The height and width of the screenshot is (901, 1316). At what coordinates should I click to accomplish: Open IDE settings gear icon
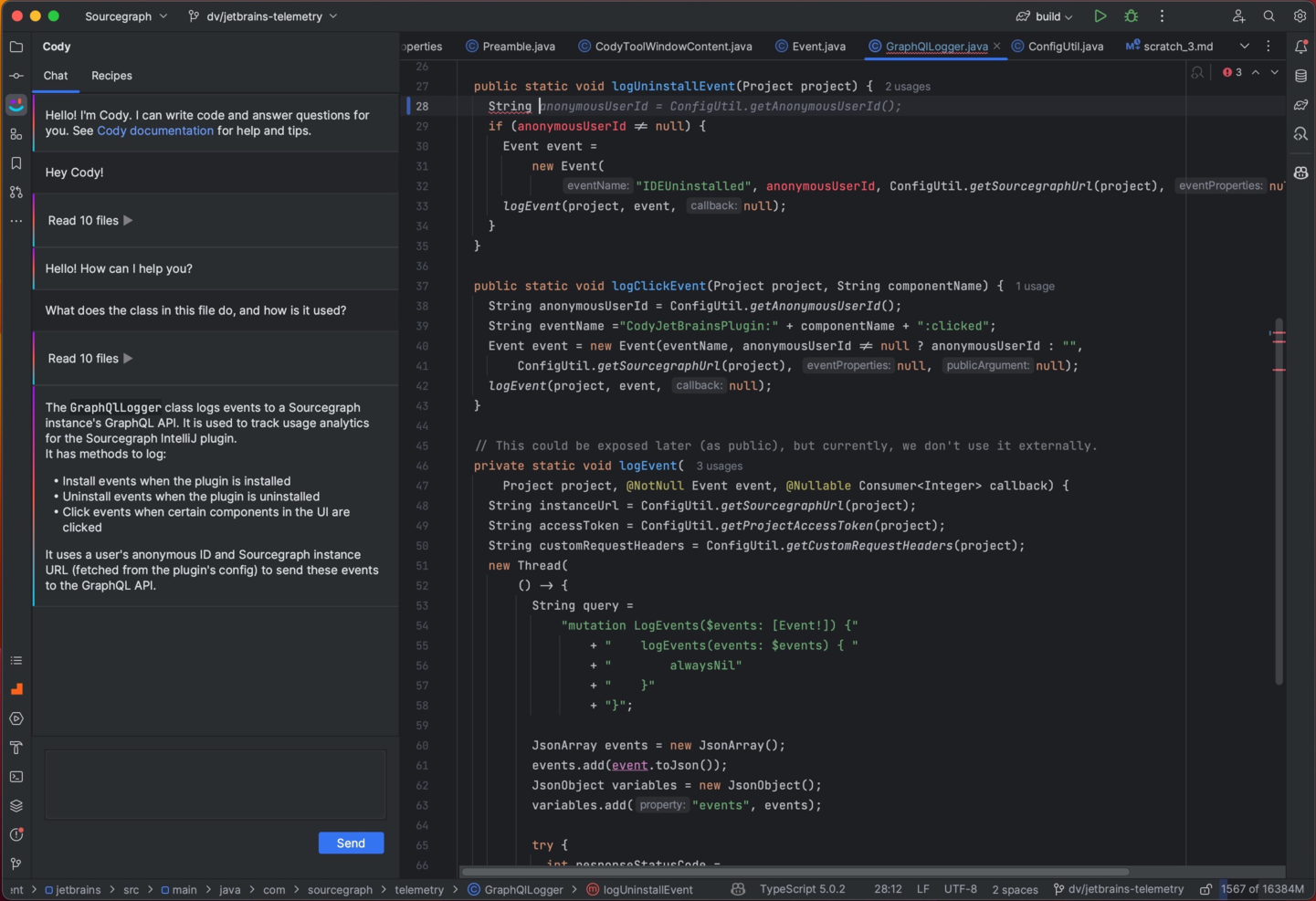click(x=1300, y=16)
